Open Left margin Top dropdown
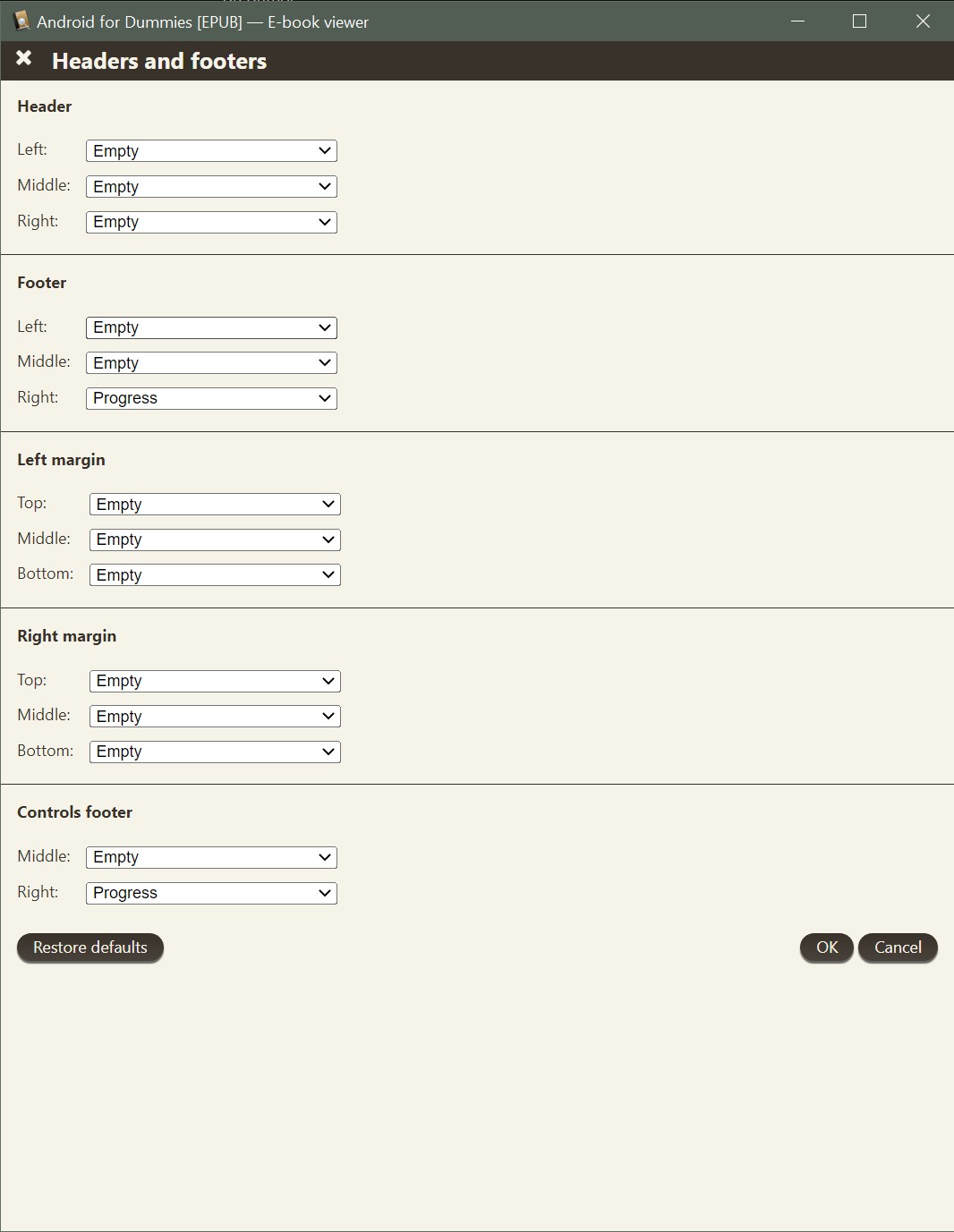The width and height of the screenshot is (954, 1232). (215, 505)
